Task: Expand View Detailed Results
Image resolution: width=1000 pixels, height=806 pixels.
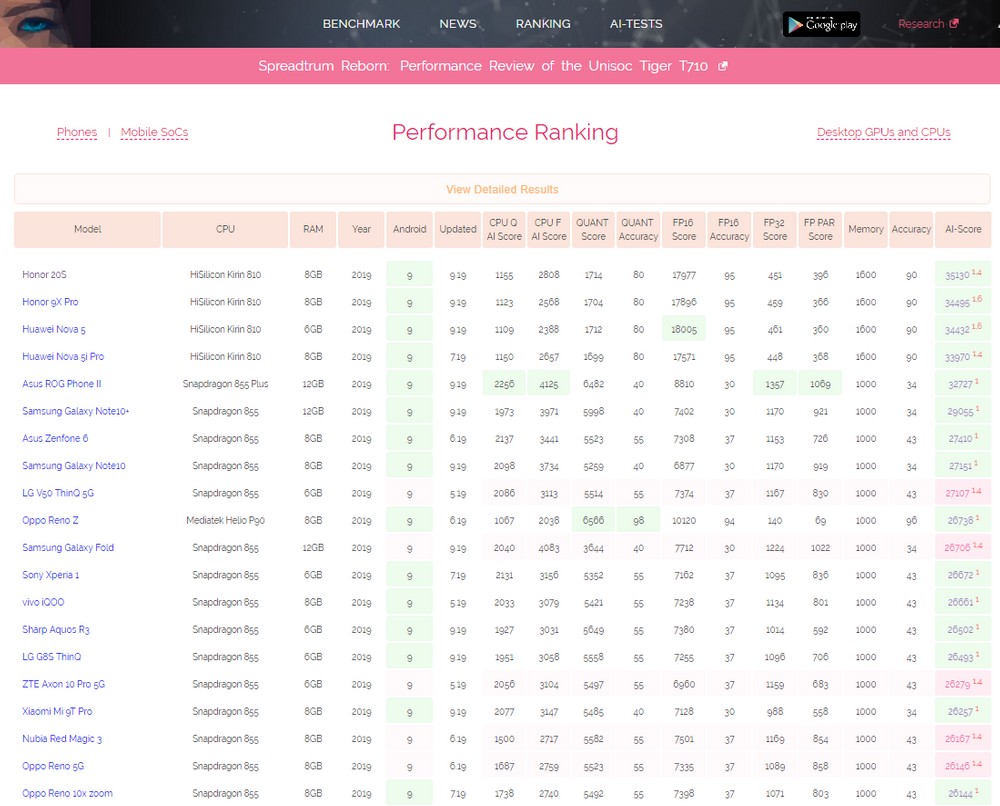Action: (502, 189)
